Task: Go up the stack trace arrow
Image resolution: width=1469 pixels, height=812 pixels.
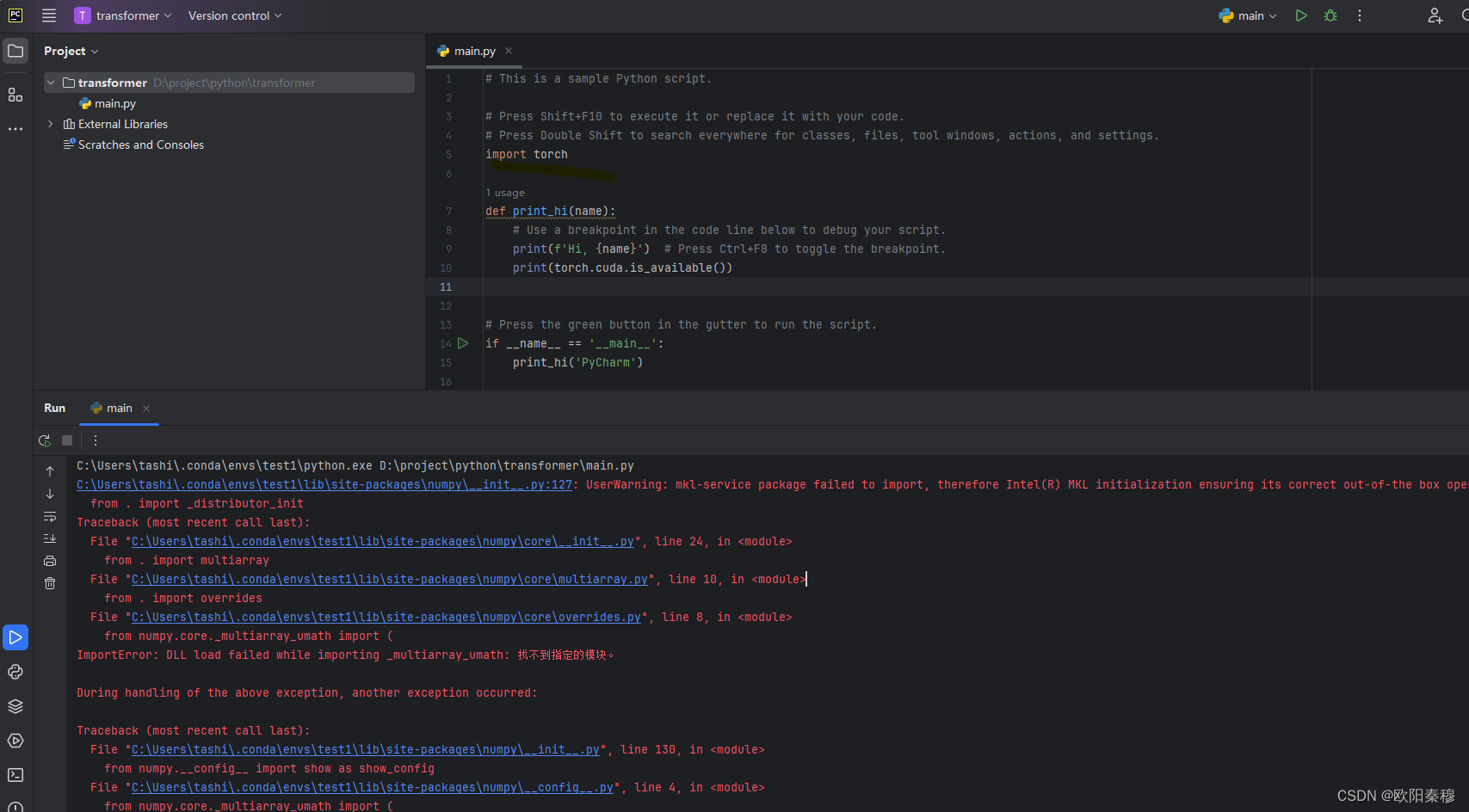Action: coord(50,471)
